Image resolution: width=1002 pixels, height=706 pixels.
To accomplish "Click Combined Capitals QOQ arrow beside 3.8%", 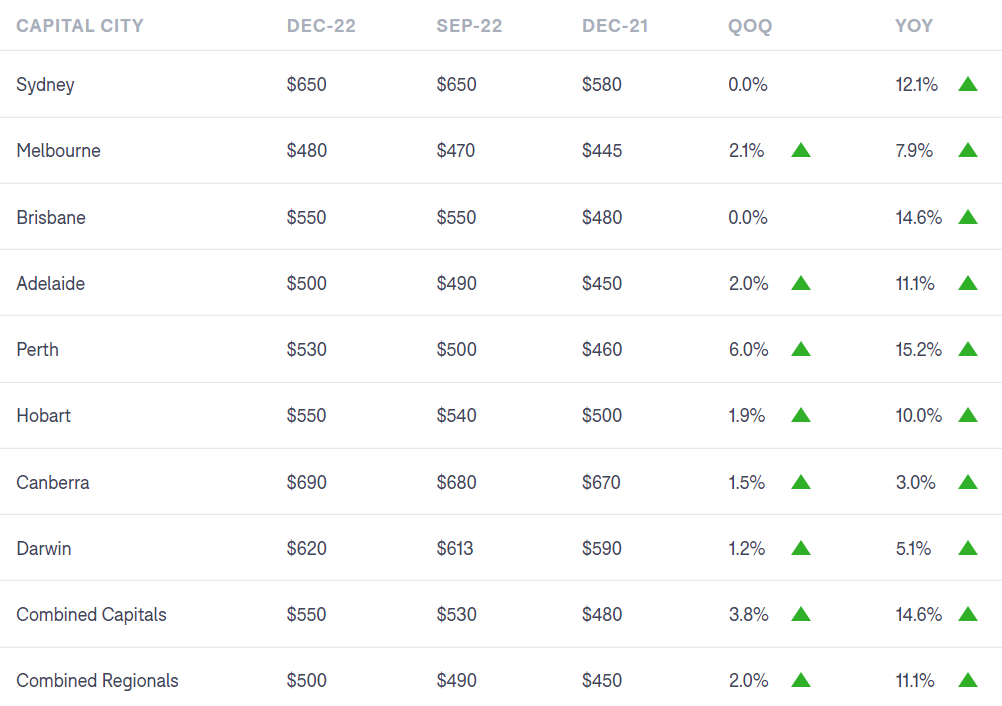I will pyautogui.click(x=800, y=614).
